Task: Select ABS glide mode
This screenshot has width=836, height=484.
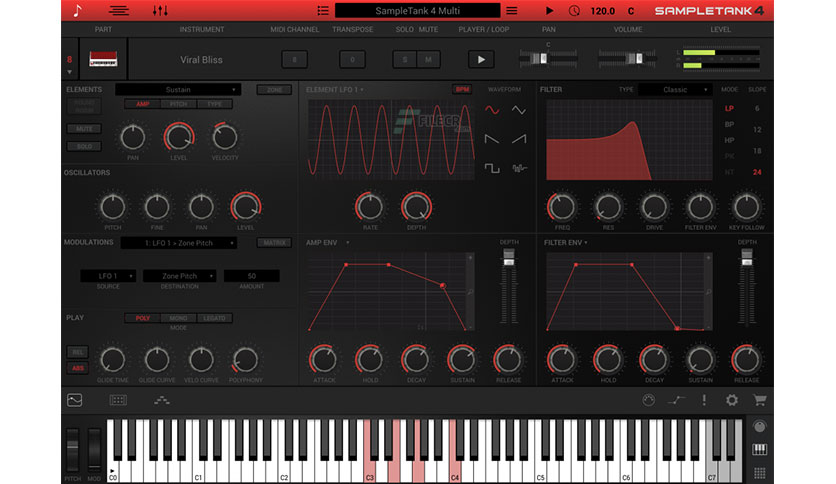Action: (78, 368)
